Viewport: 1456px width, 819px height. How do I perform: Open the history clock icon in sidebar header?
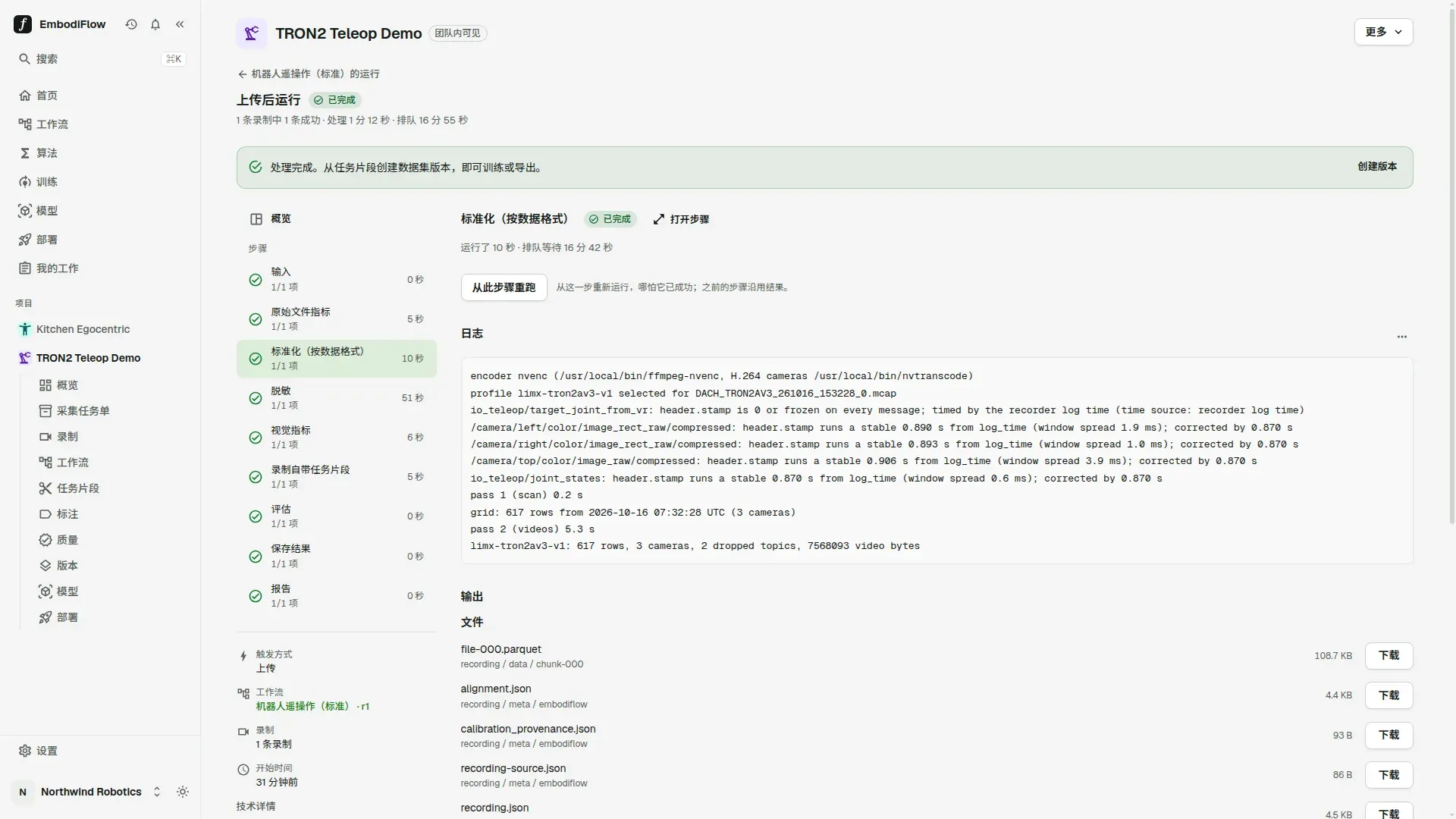pos(131,24)
